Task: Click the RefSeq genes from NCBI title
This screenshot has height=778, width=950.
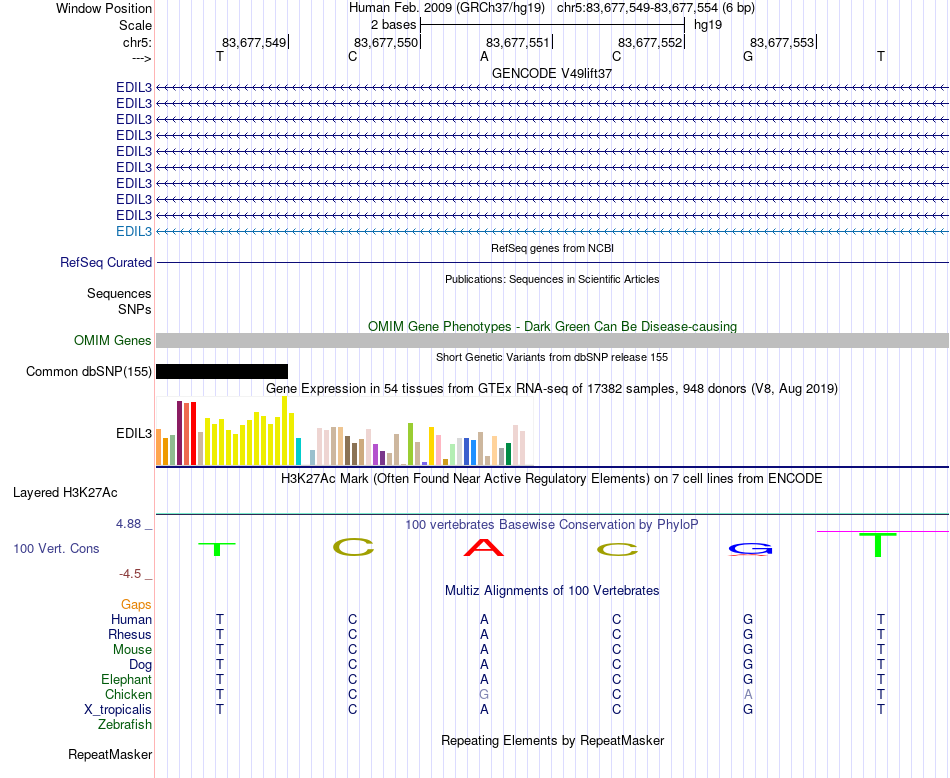Action: point(552,248)
